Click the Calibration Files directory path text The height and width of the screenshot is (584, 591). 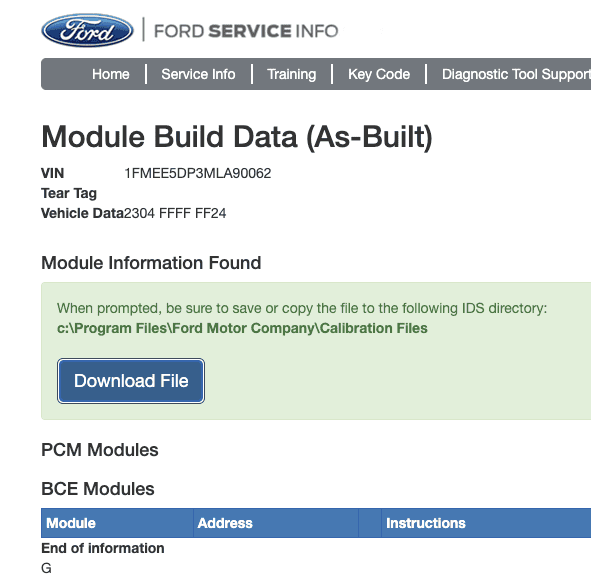point(242,328)
